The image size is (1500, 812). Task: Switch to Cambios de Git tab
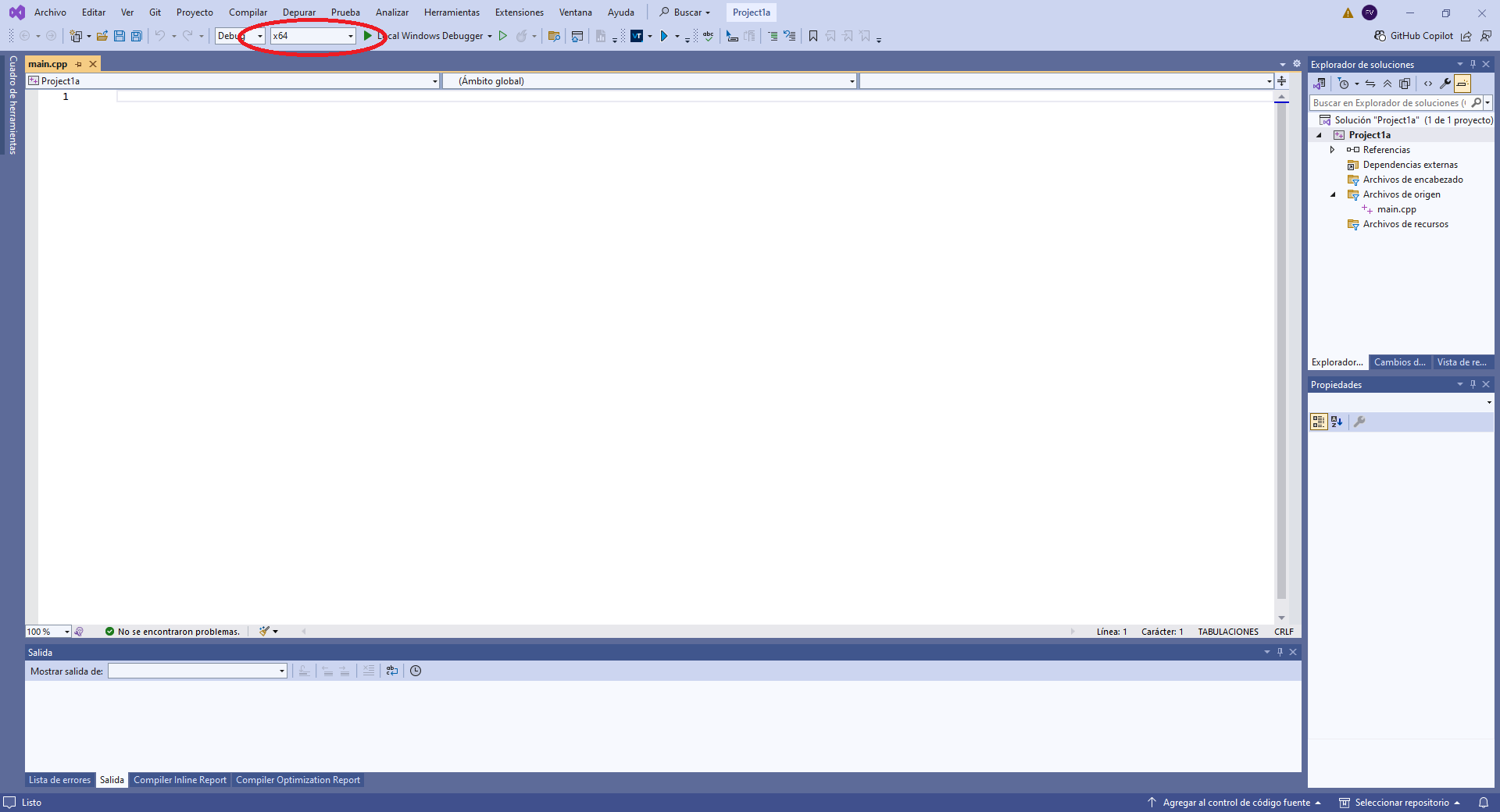point(1400,362)
